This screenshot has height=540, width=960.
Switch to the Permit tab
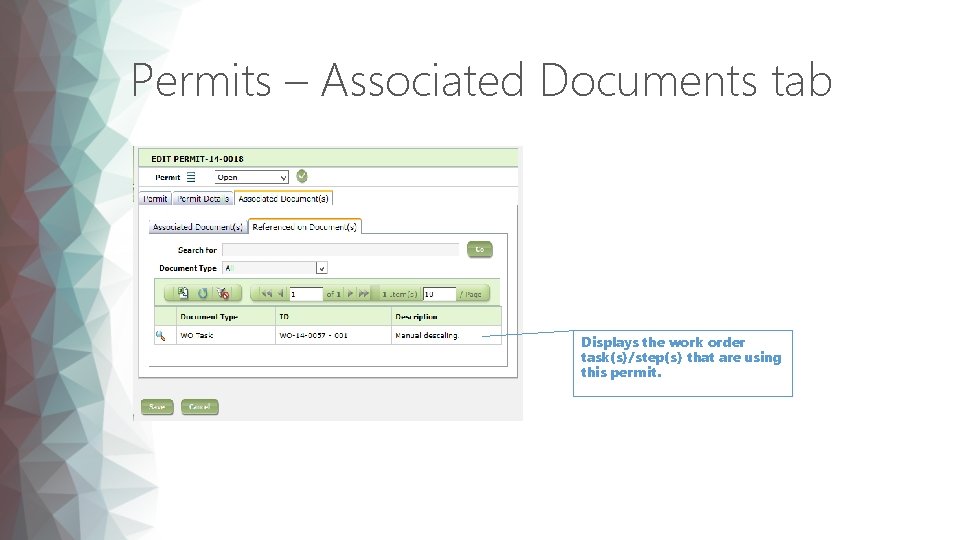tap(155, 198)
